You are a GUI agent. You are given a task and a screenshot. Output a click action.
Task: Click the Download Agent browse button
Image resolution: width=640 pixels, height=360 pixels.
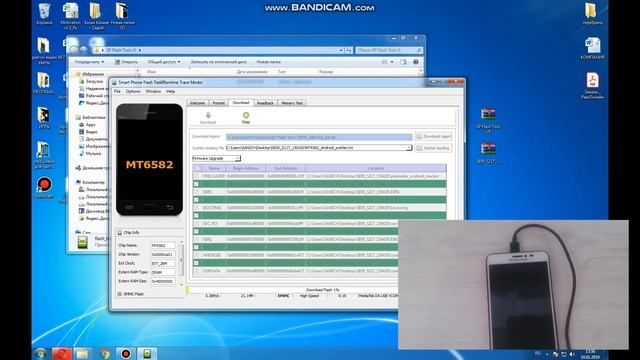coord(433,136)
